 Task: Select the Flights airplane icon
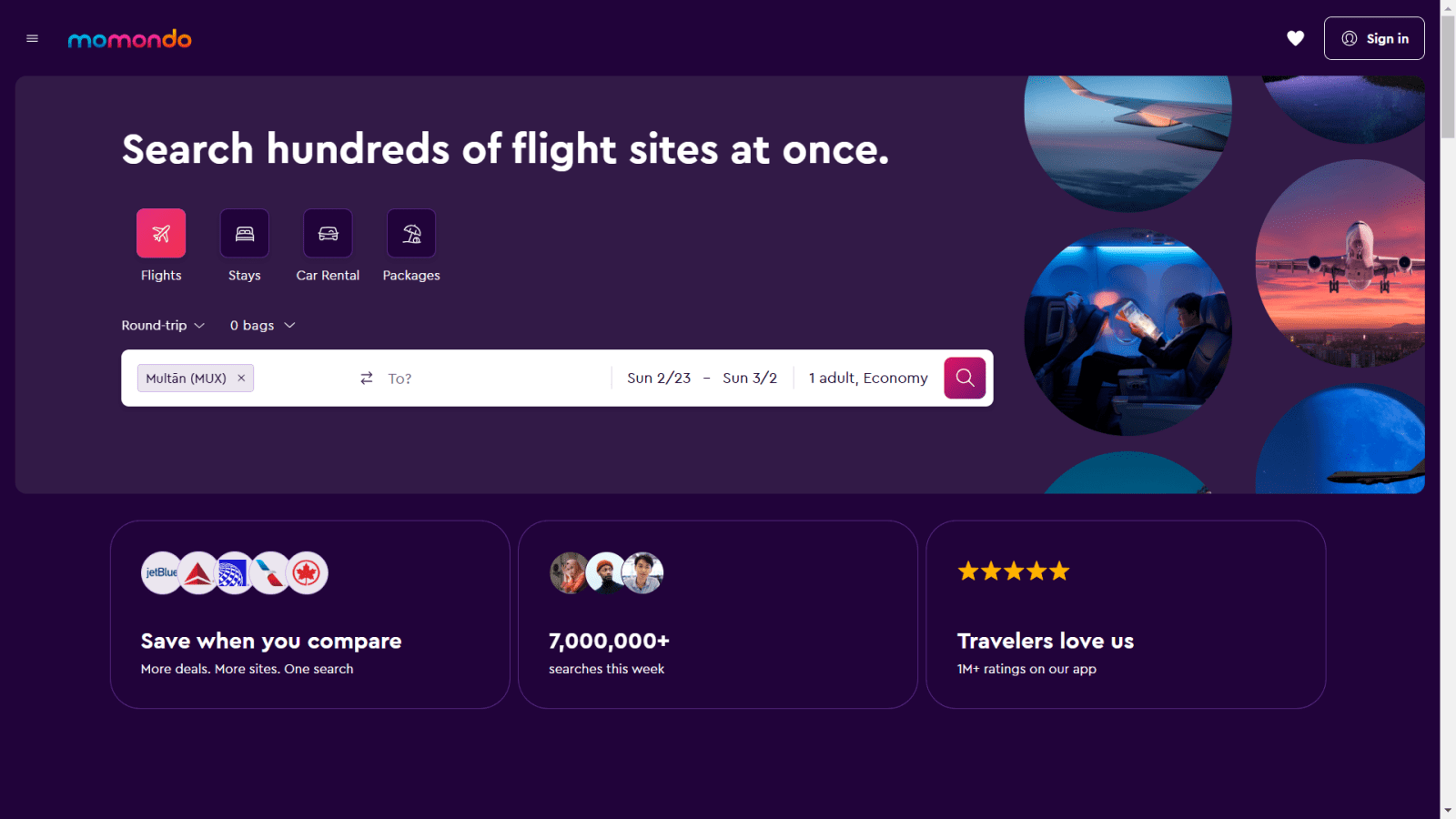[x=161, y=234]
